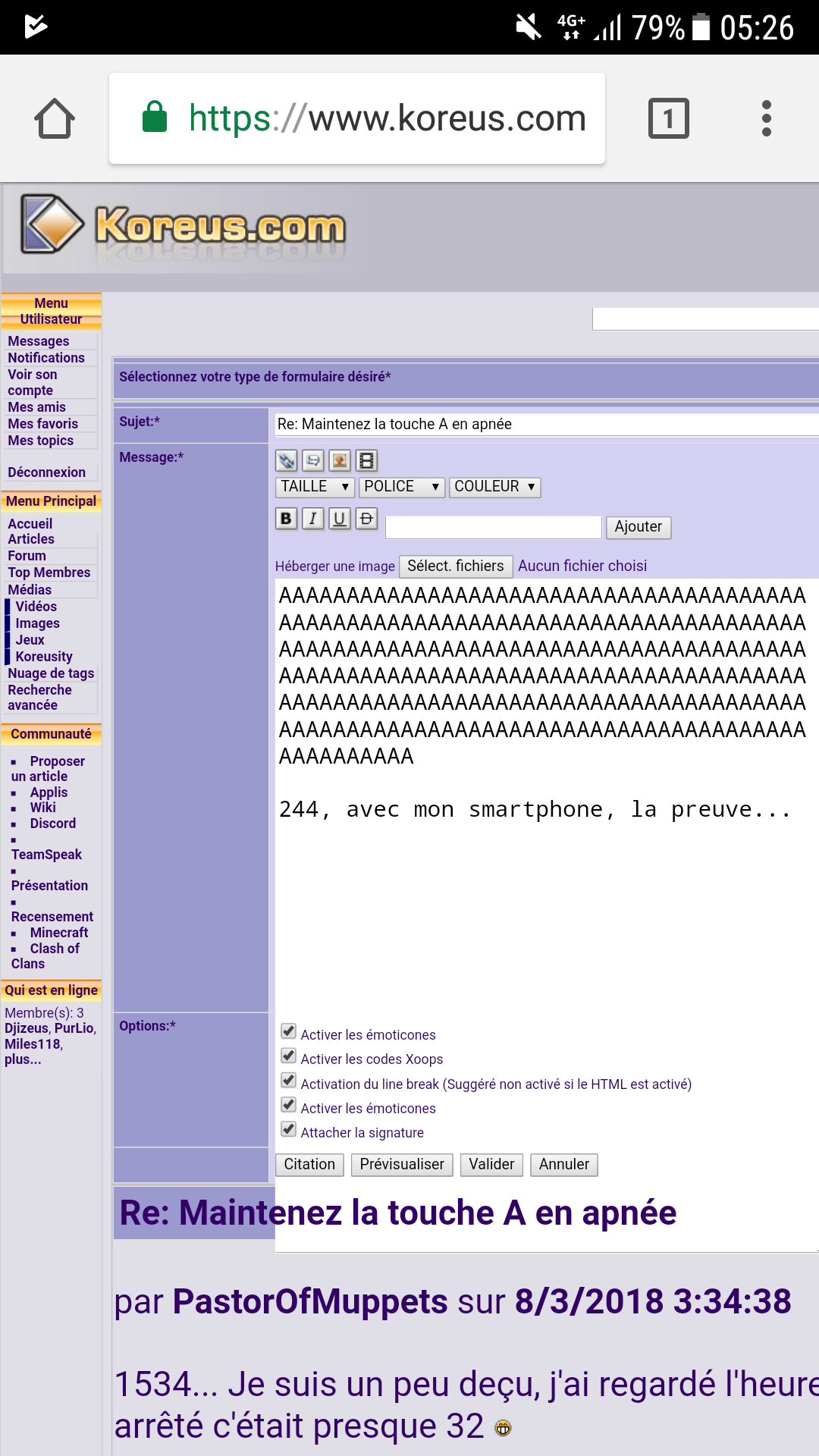Go to Mes favoris in user menu
Screen dimensions: 819x1456
click(43, 424)
